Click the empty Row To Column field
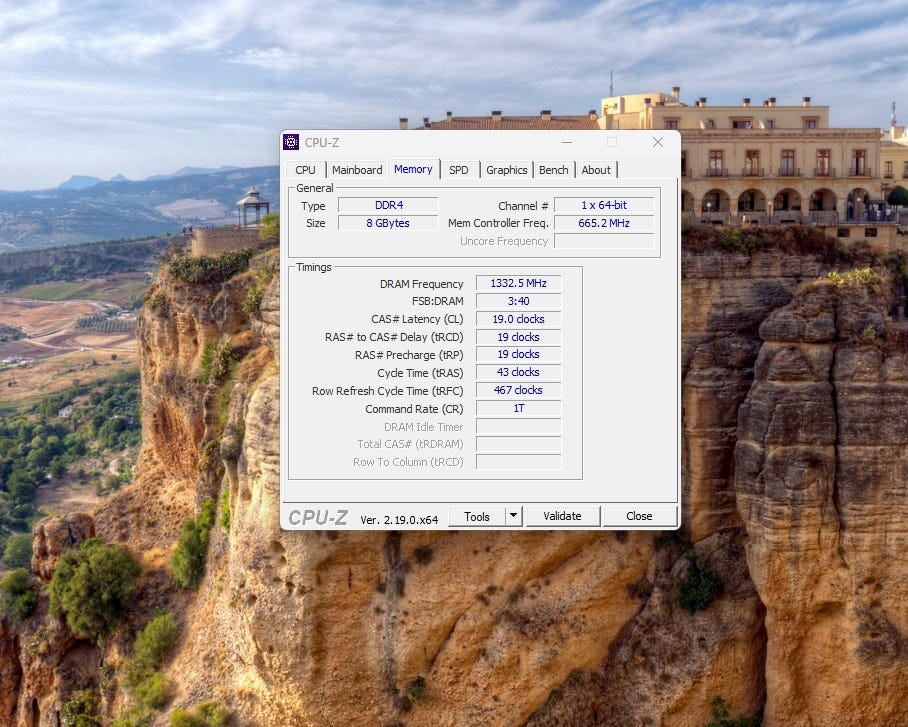The image size is (908, 727). coord(518,462)
